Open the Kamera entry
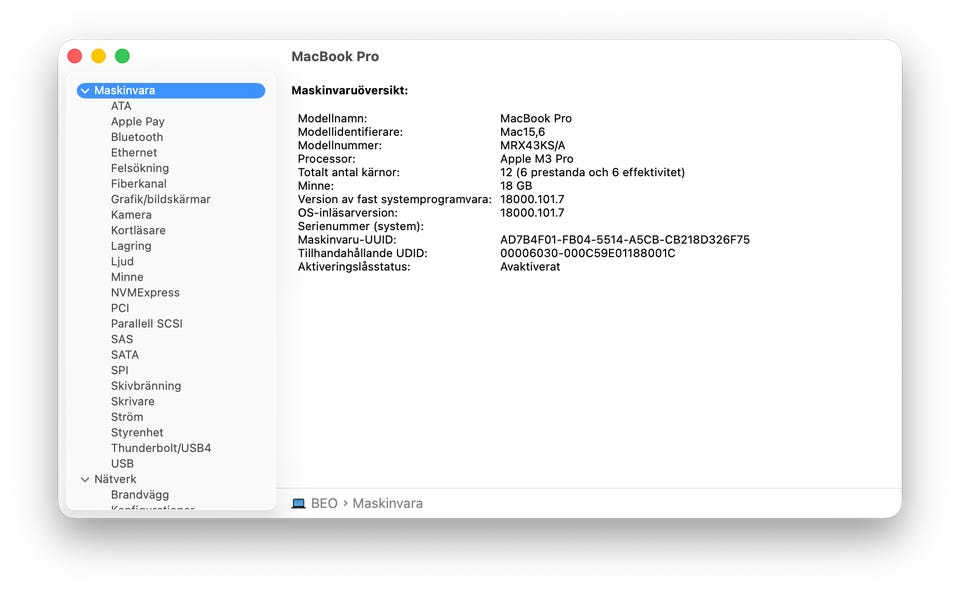The width and height of the screenshot is (960, 595). tap(131, 215)
